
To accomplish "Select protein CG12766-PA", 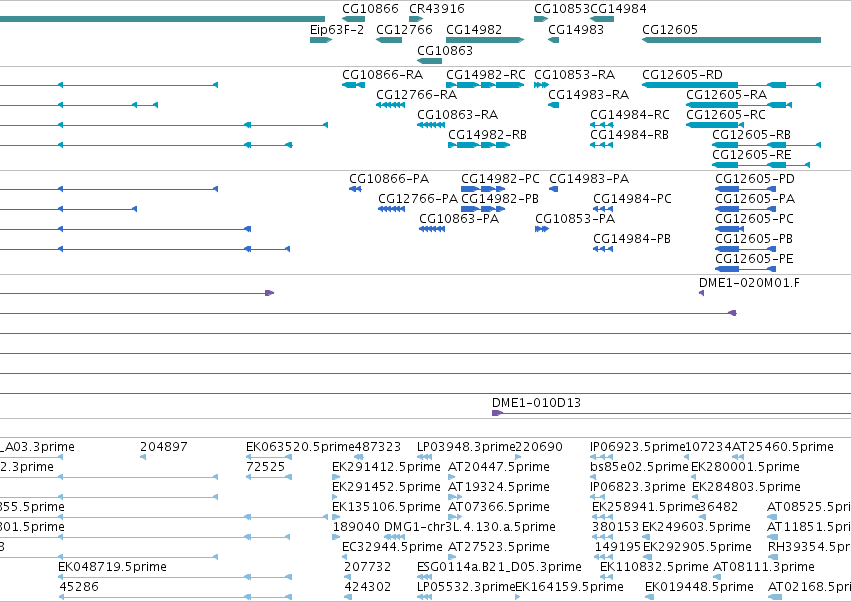I will (x=418, y=199).
